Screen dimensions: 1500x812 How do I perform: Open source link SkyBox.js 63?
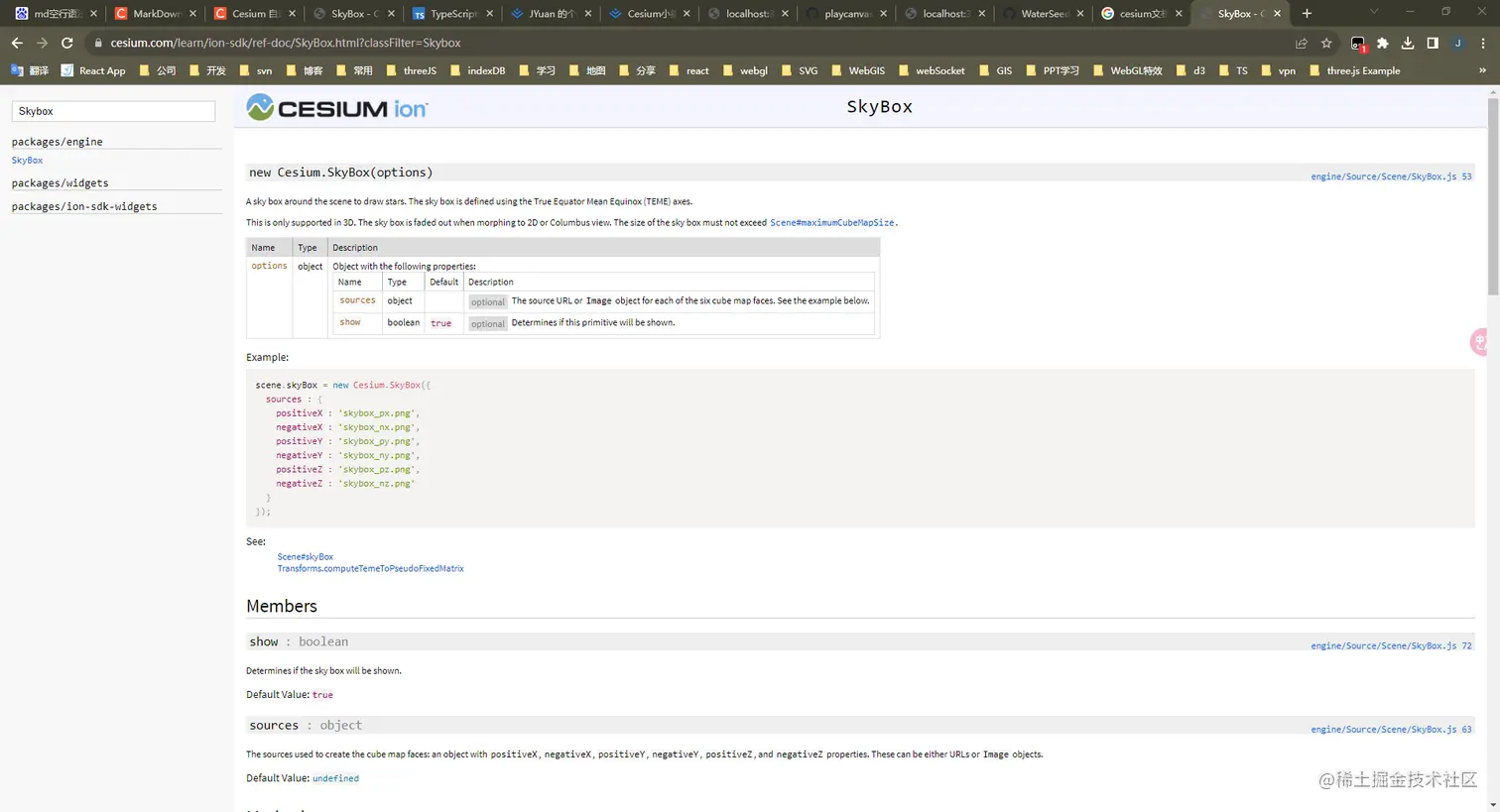tap(1391, 729)
